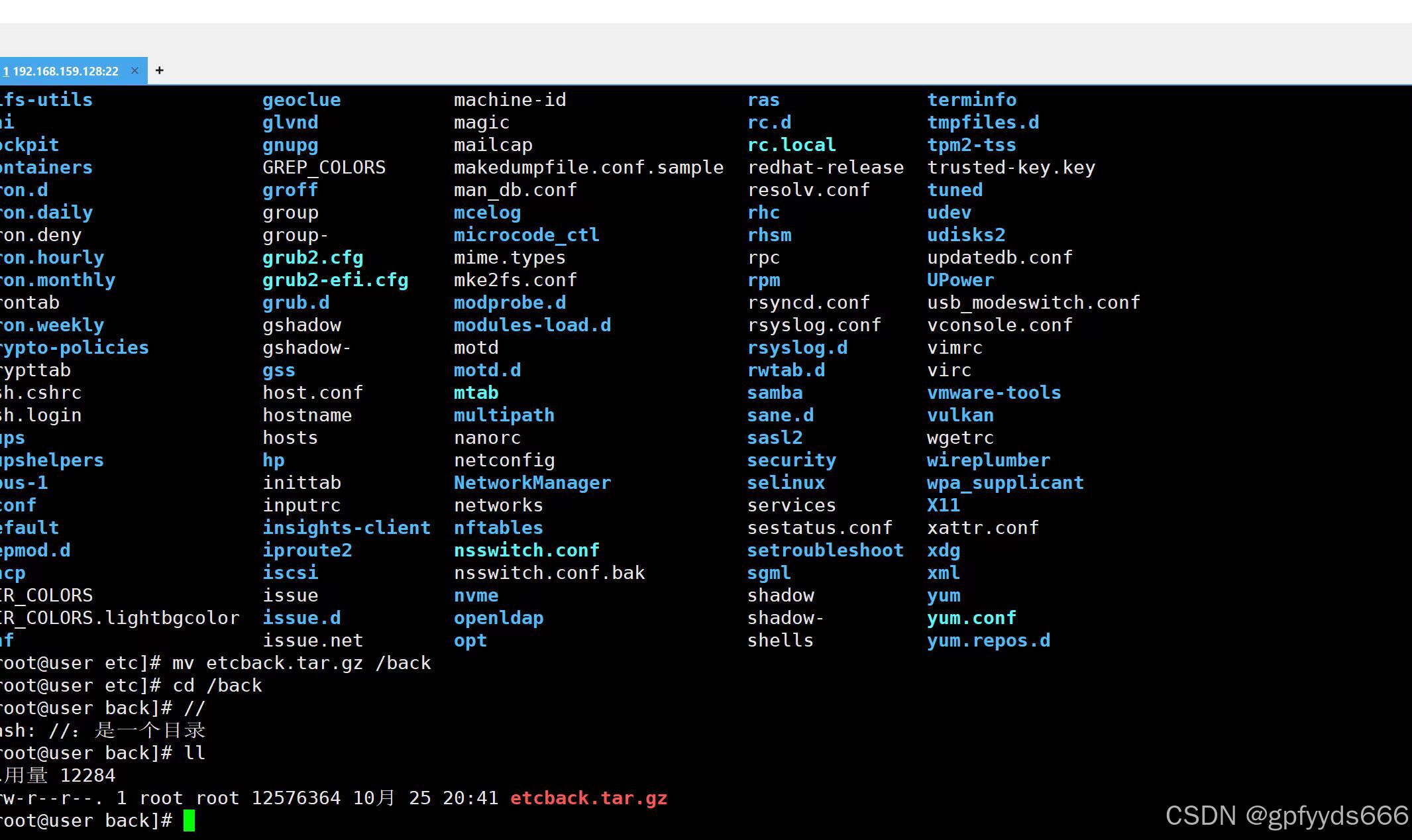Select the usb_modeswitch.conf filename
The height and width of the screenshot is (840, 1412).
coord(1032,302)
